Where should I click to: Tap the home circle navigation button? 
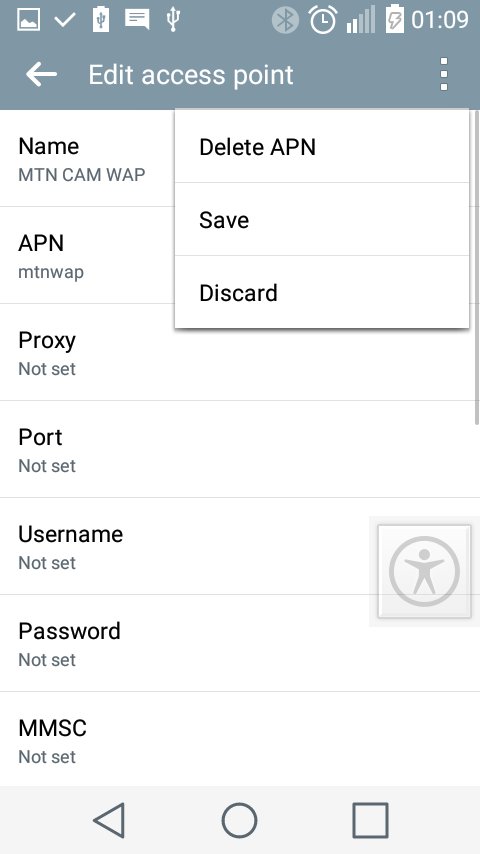point(239,820)
